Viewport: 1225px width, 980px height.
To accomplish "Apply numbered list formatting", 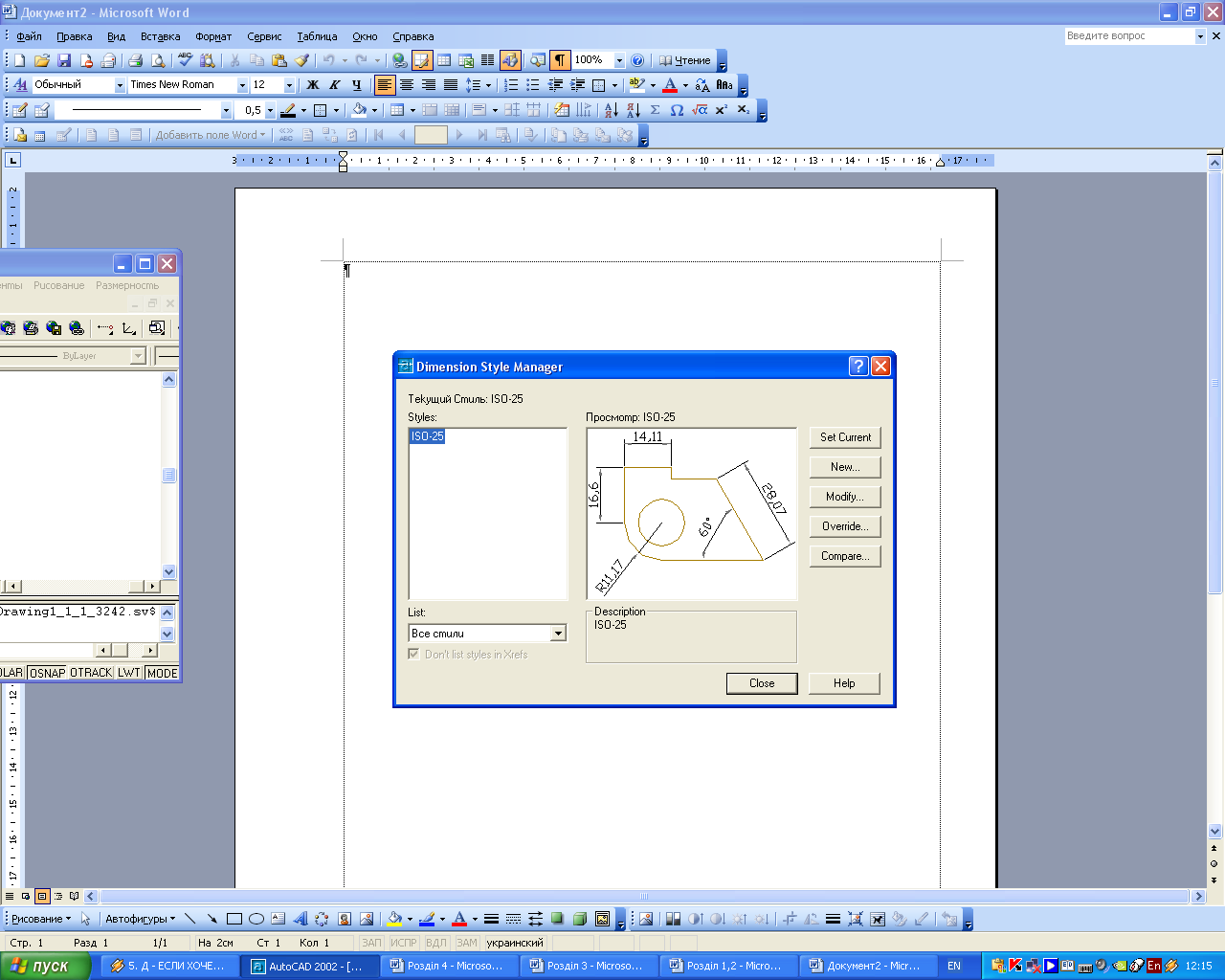I will (x=512, y=85).
